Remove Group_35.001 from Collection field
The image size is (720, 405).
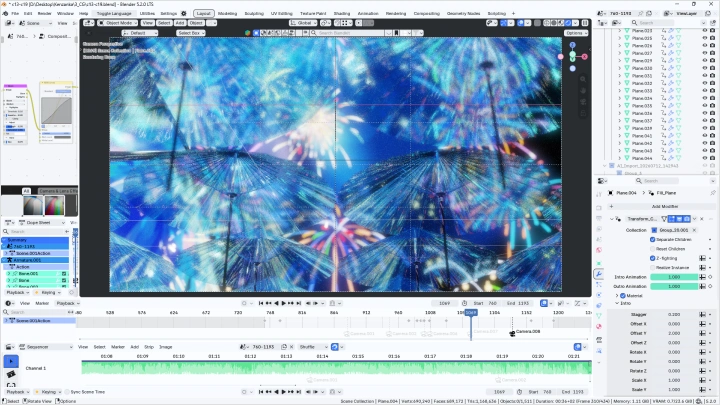694,230
